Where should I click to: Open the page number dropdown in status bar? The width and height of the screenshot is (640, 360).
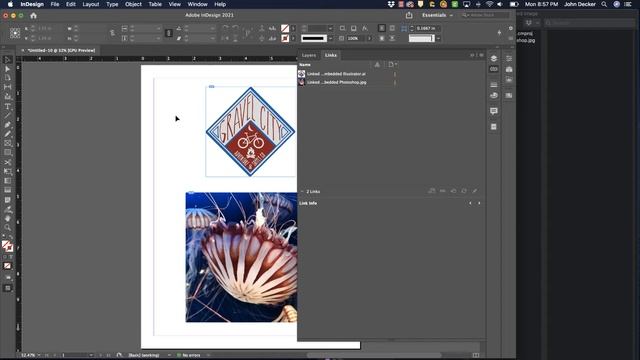click(x=91, y=356)
